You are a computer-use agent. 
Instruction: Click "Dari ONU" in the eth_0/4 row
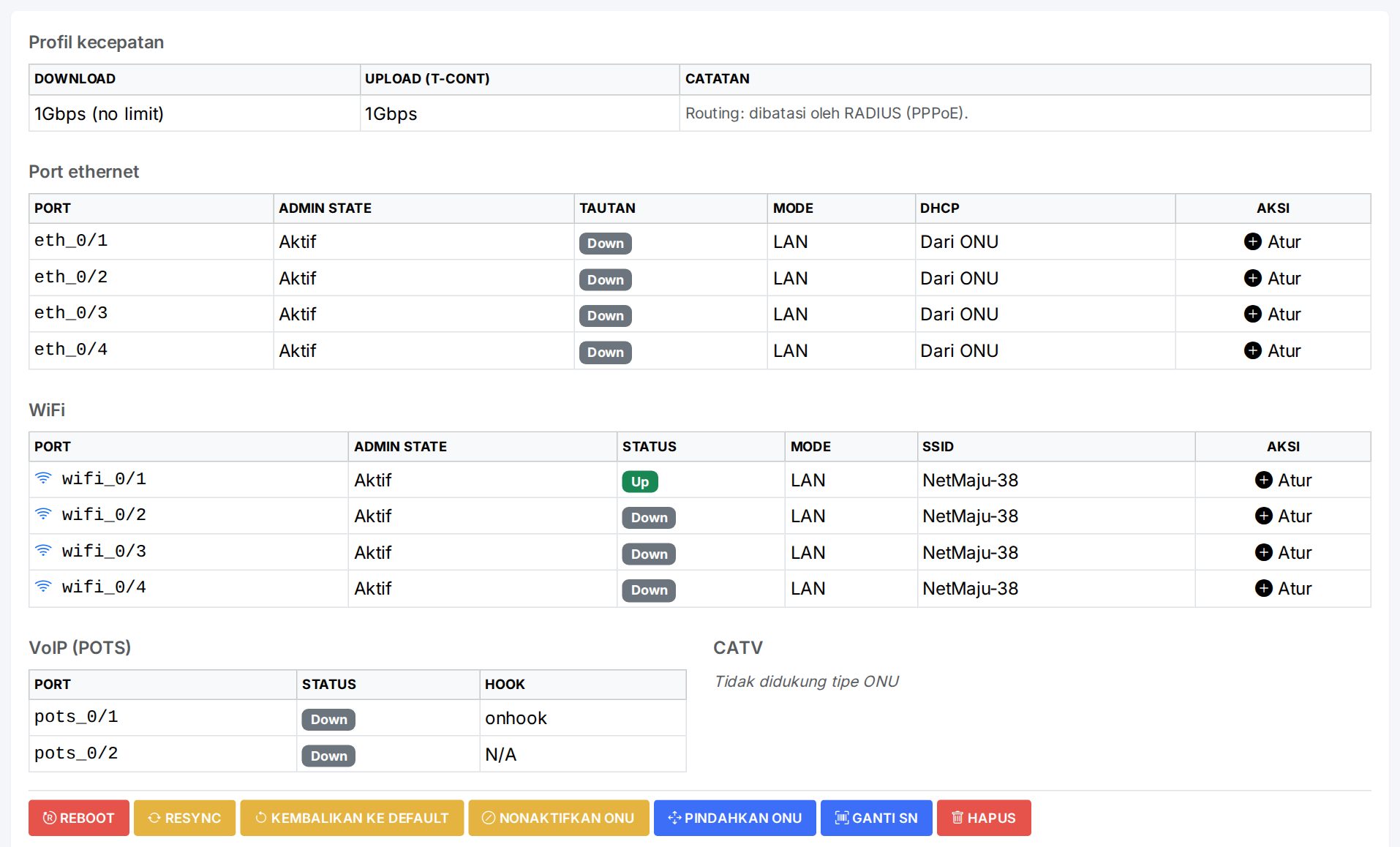click(959, 350)
